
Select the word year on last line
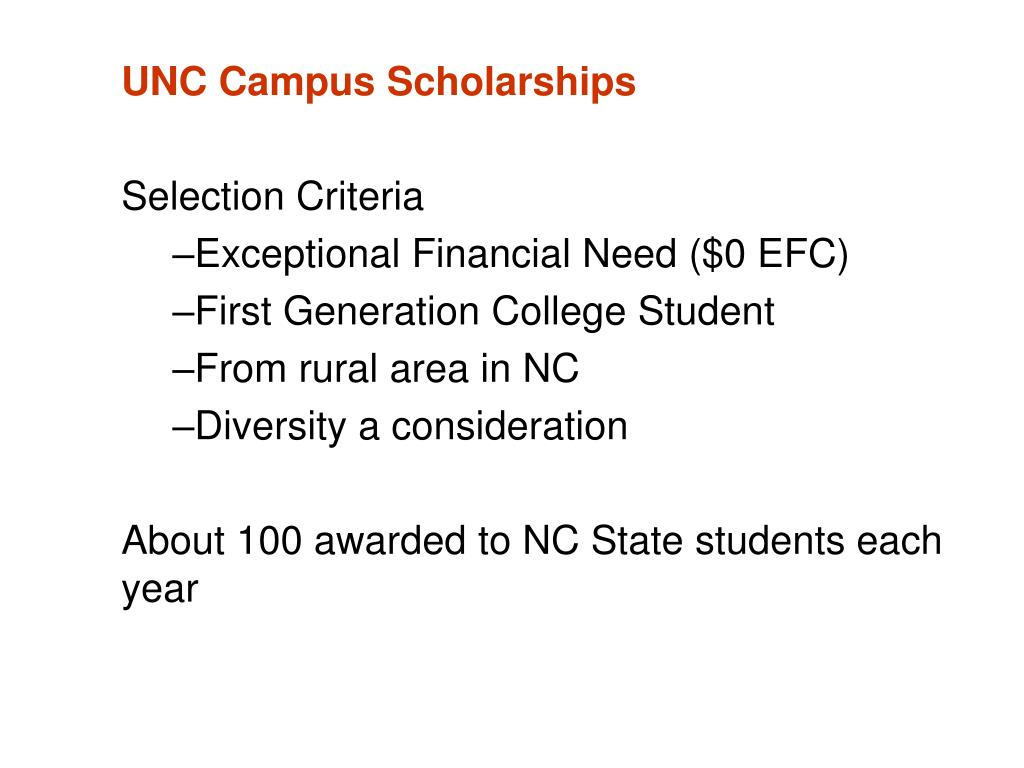click(160, 591)
